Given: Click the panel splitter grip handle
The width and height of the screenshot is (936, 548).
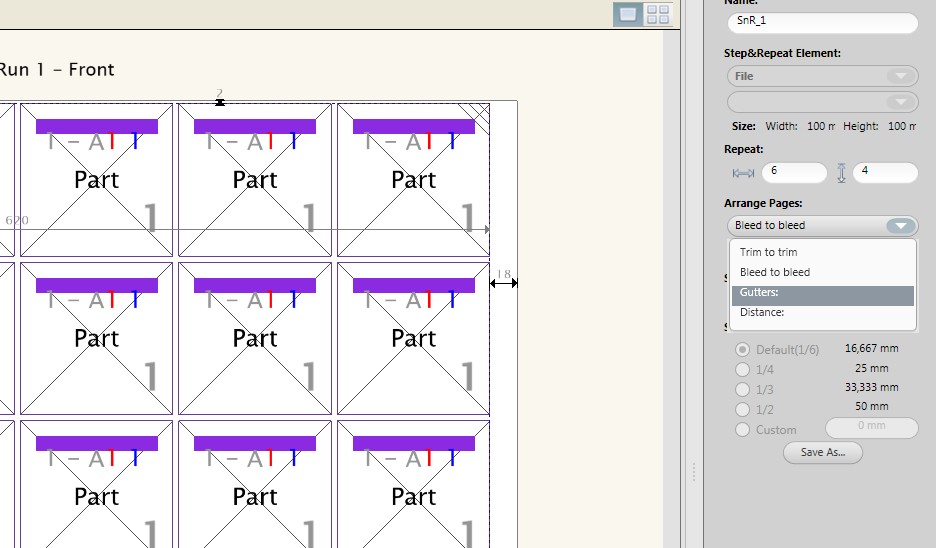Looking at the screenshot, I should coord(694,472).
